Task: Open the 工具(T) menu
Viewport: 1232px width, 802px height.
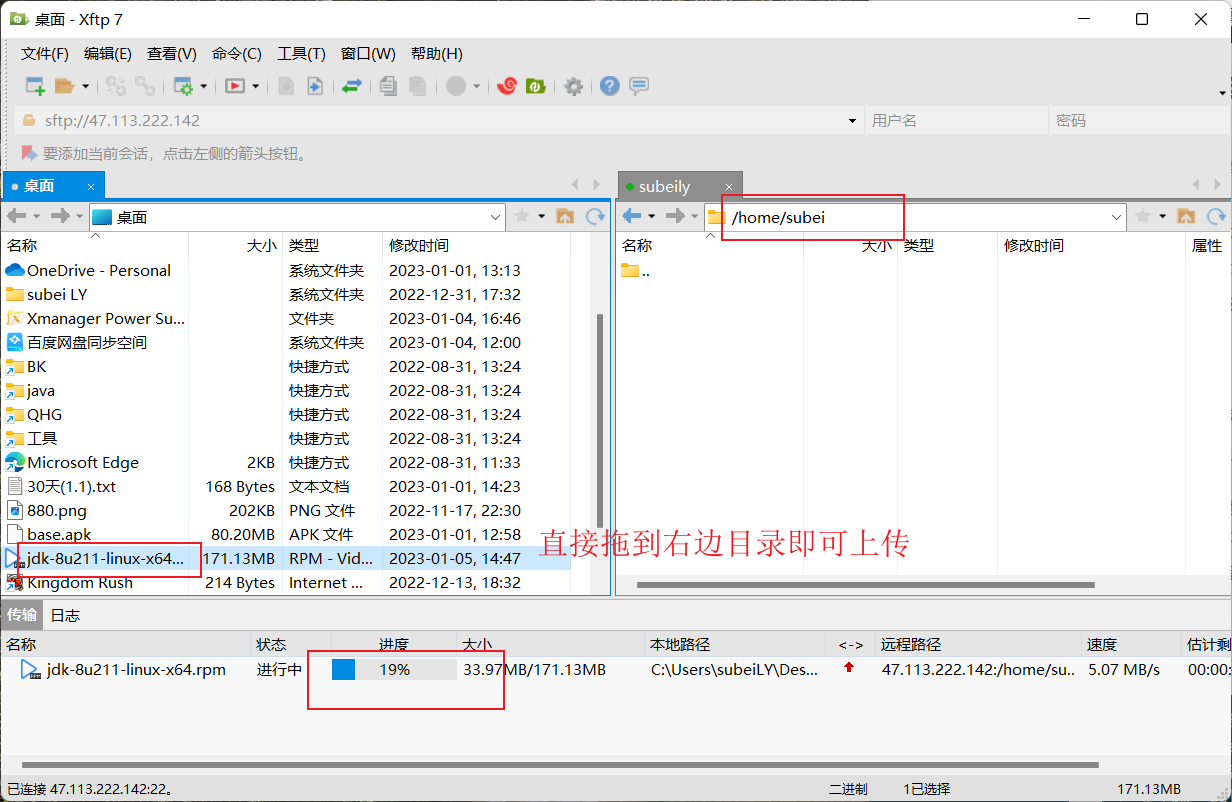Action: pyautogui.click(x=301, y=54)
